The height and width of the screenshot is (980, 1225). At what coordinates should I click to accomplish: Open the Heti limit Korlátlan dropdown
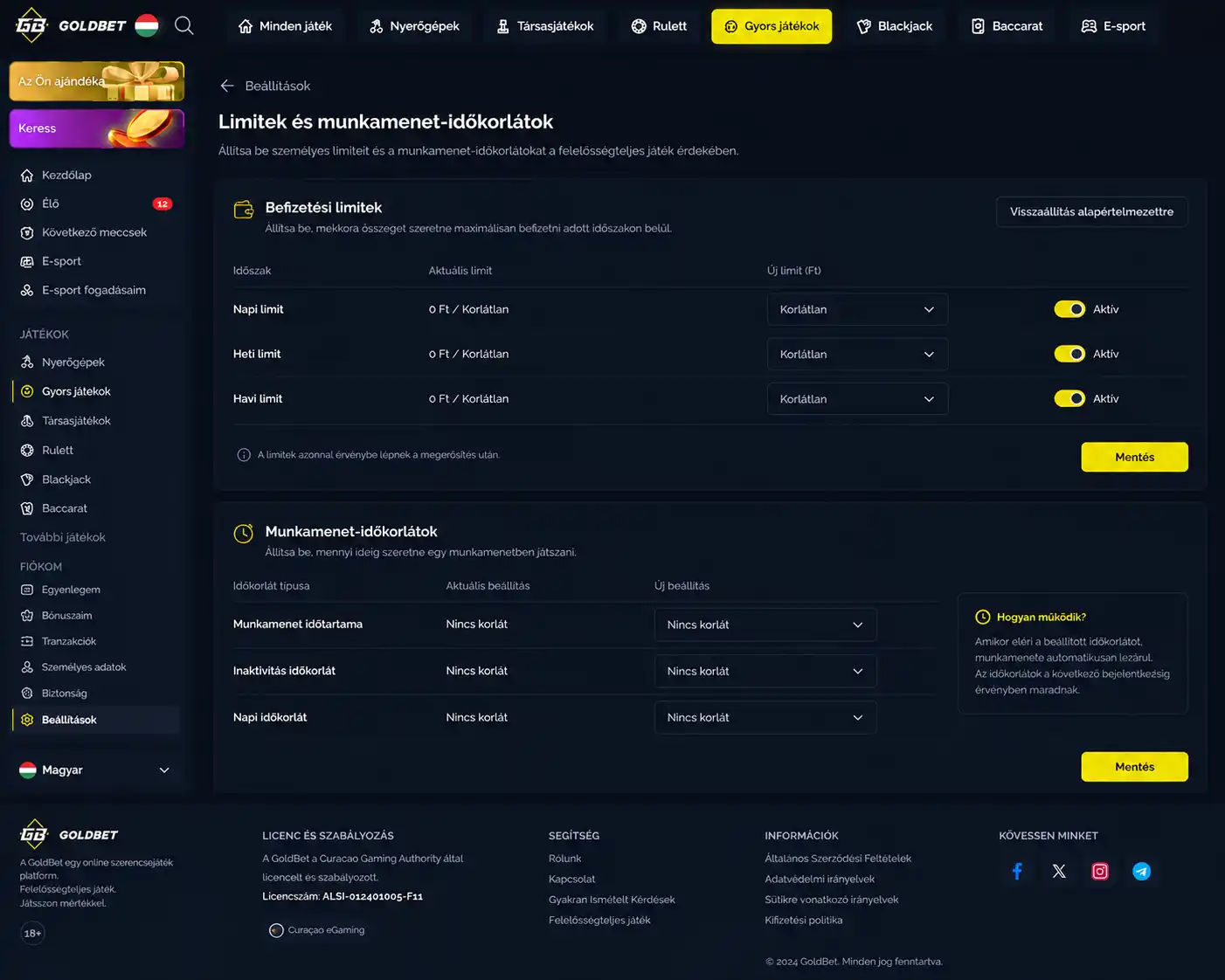(x=857, y=354)
